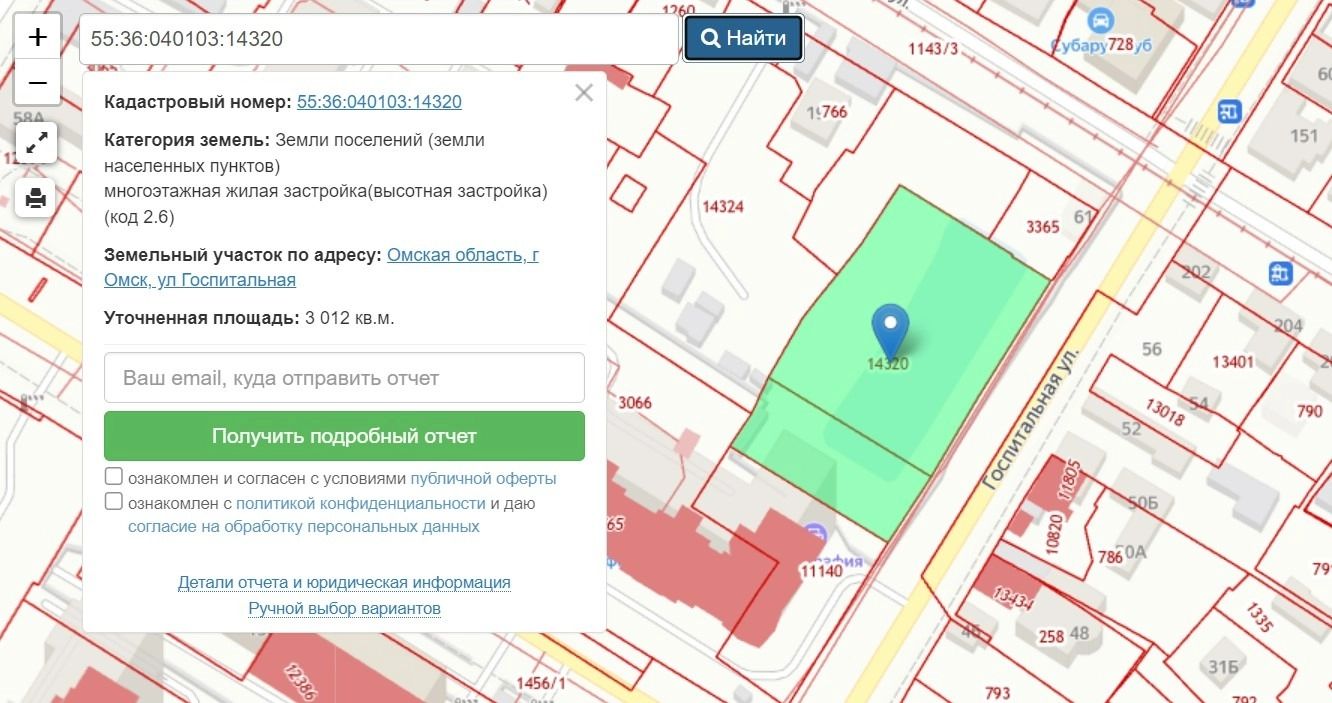The height and width of the screenshot is (703, 1332).
Task: Focus the email input for the report
Action: [x=344, y=378]
